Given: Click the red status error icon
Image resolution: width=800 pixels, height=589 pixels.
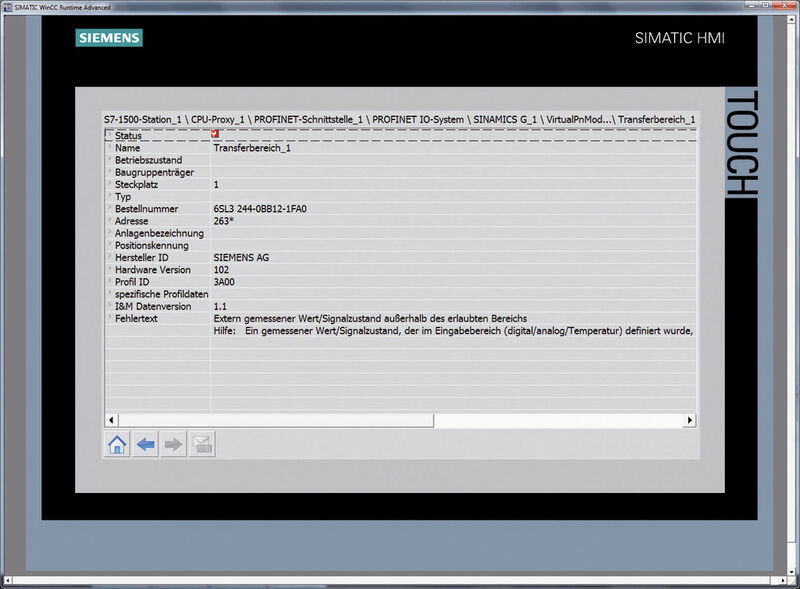Looking at the screenshot, I should (215, 134).
